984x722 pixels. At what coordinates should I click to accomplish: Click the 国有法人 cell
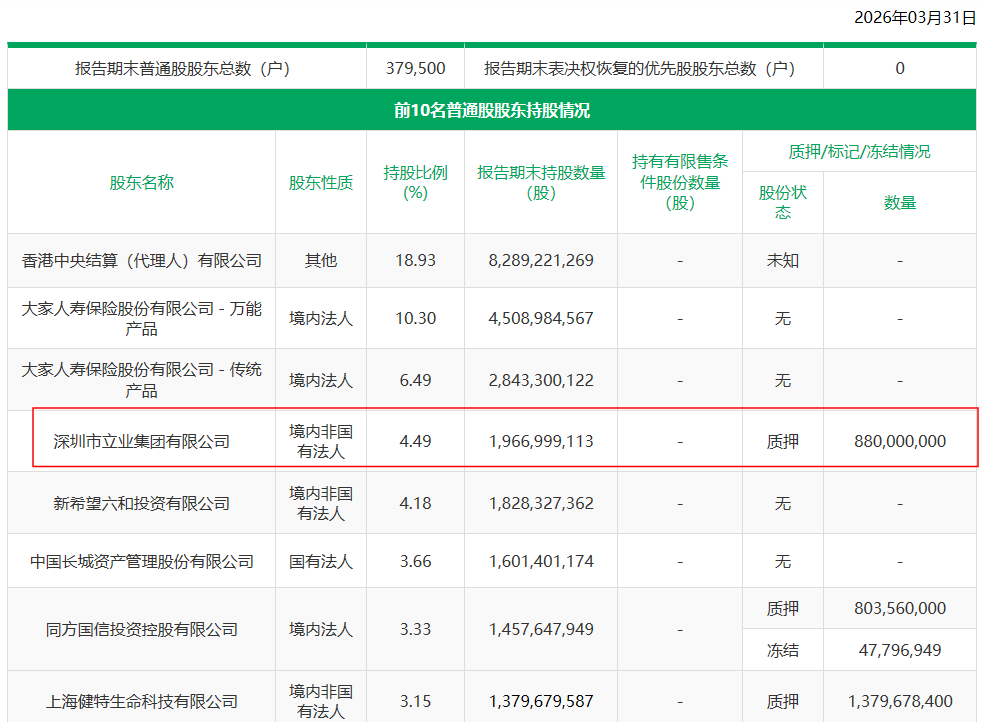pos(321,561)
